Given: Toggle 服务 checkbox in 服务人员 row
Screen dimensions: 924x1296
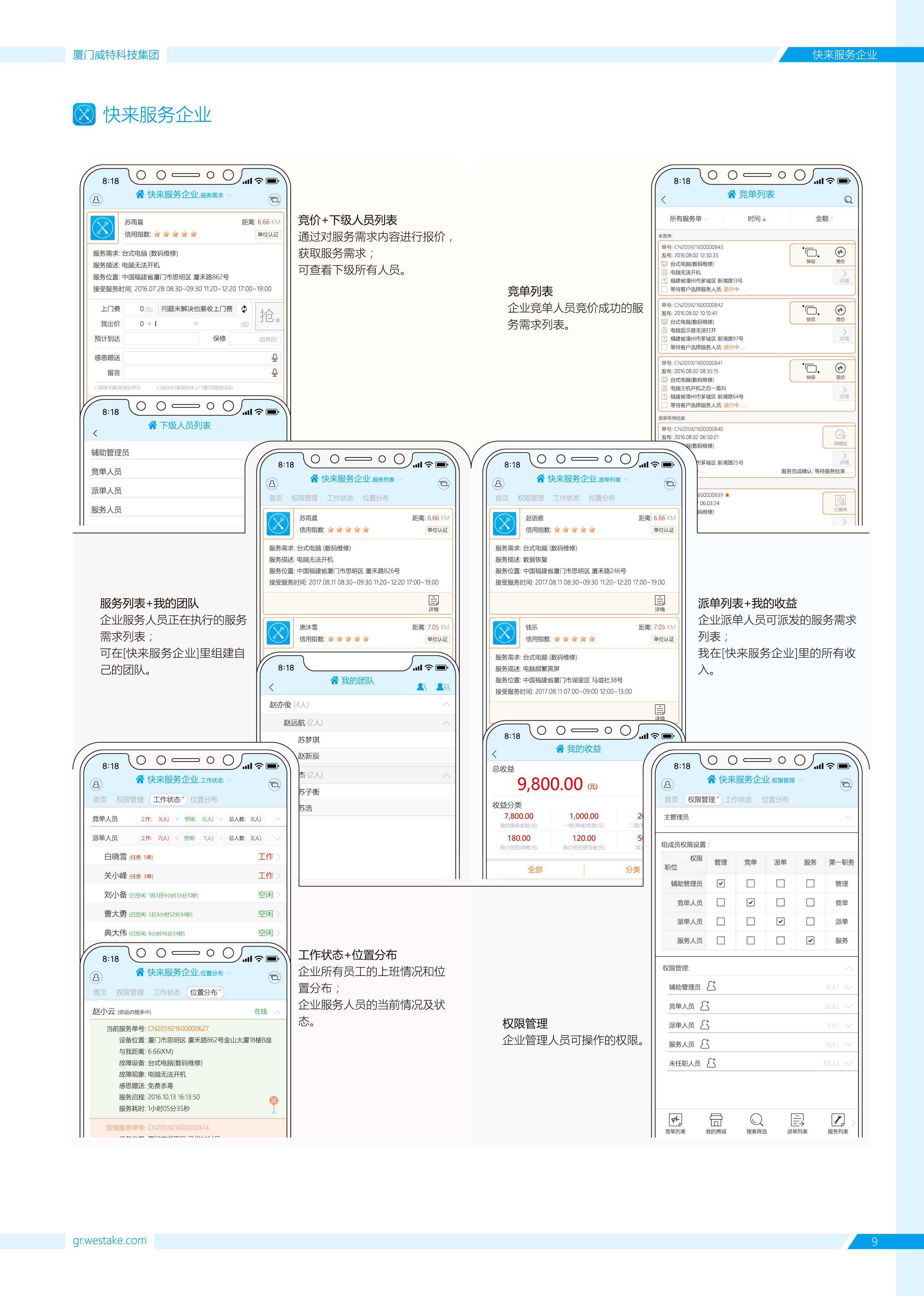Looking at the screenshot, I should pyautogui.click(x=810, y=941).
